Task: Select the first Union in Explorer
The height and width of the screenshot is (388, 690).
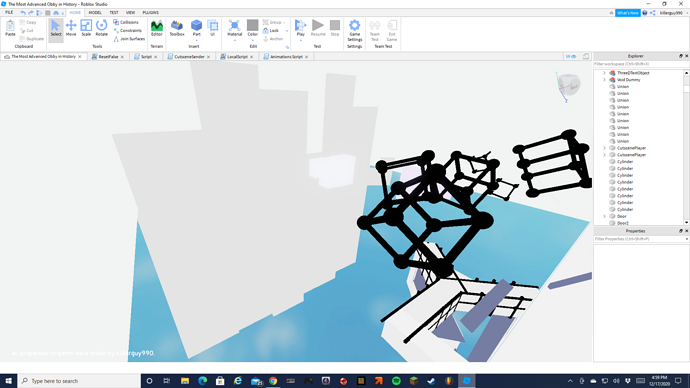Action: [x=623, y=87]
